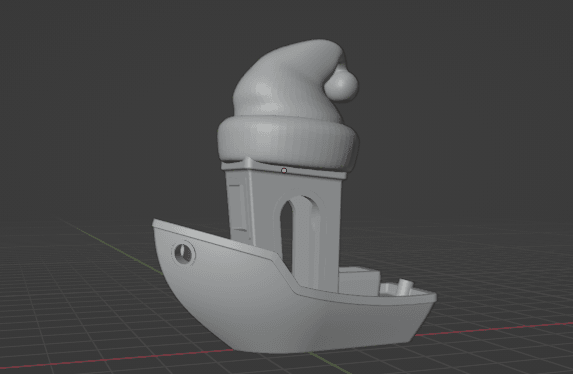This screenshot has width=573, height=374.
Task: Click the rectangular box on the rear deck
Action: (x=359, y=282)
